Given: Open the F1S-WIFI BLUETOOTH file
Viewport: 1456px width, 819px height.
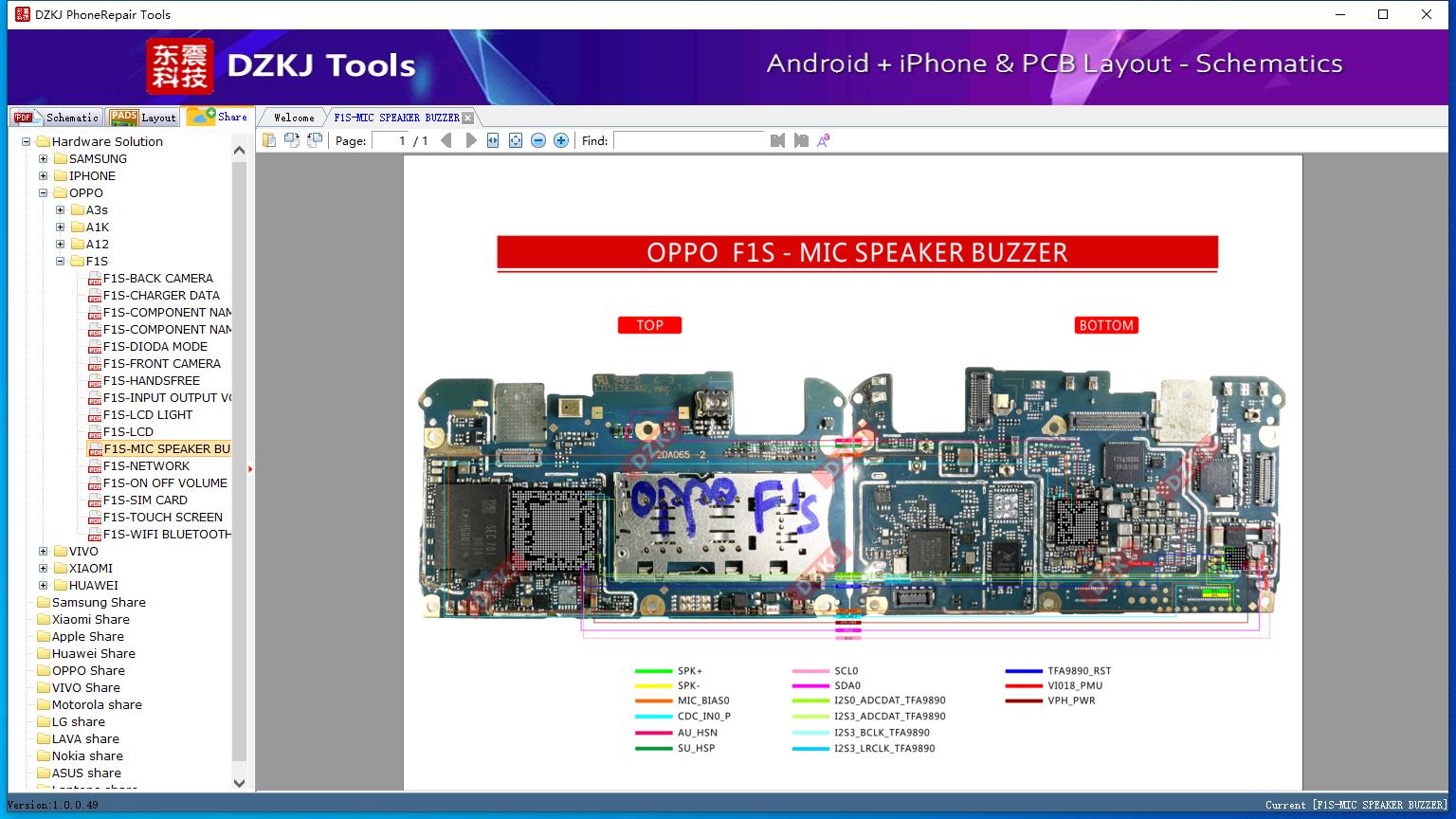Looking at the screenshot, I should pyautogui.click(x=167, y=535).
